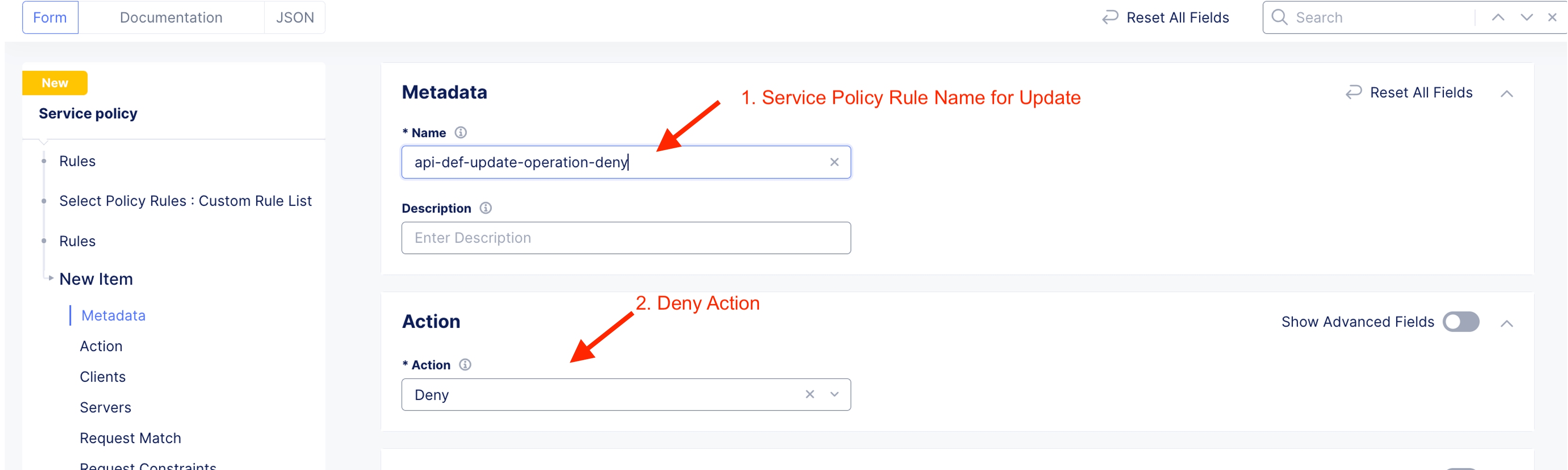Switch to the Documentation tab
Viewport: 1568px width, 470px height.
[171, 17]
